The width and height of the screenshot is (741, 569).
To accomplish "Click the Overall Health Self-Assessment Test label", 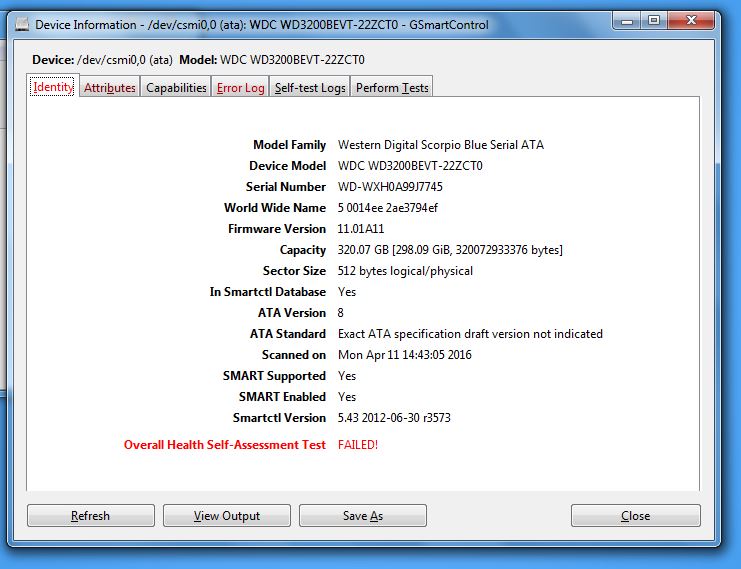I will click(224, 445).
